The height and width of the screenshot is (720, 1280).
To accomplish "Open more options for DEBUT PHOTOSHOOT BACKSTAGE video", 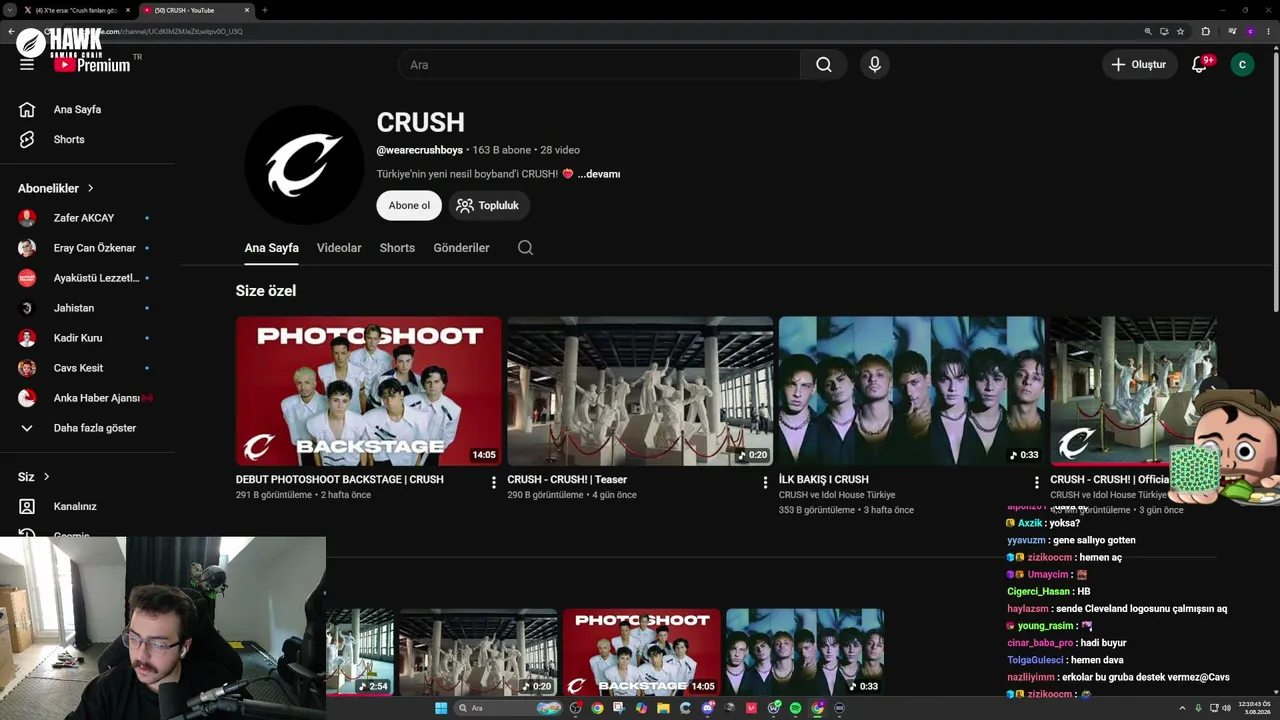I will [494, 482].
